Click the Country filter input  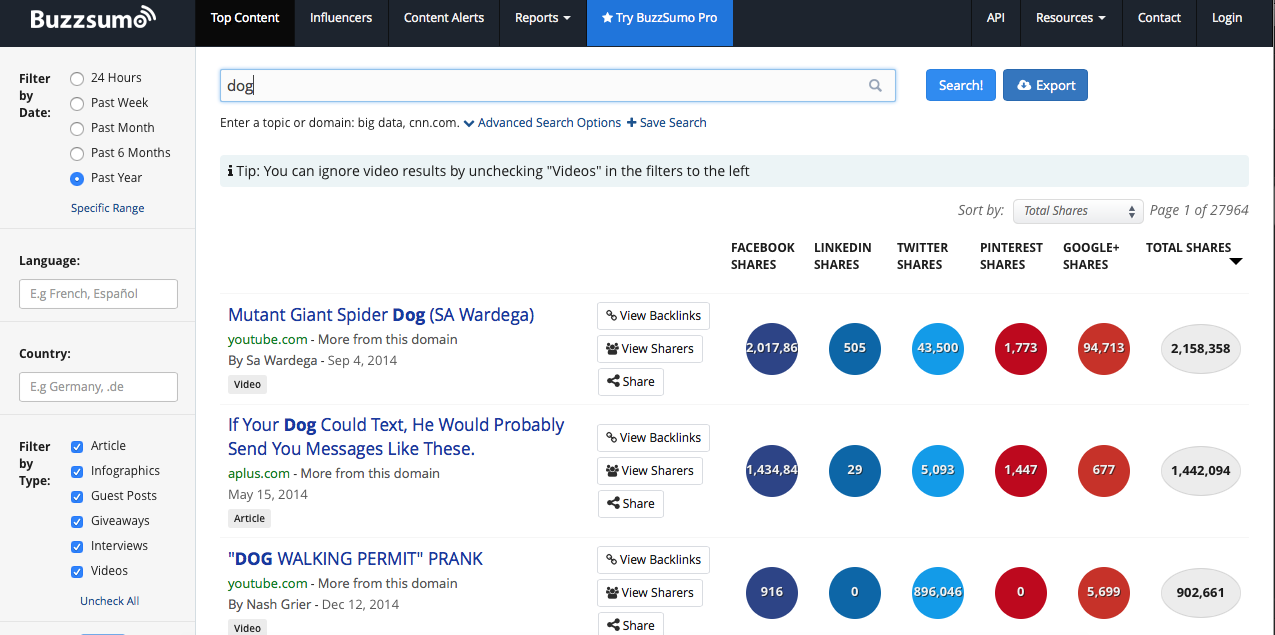(98, 387)
